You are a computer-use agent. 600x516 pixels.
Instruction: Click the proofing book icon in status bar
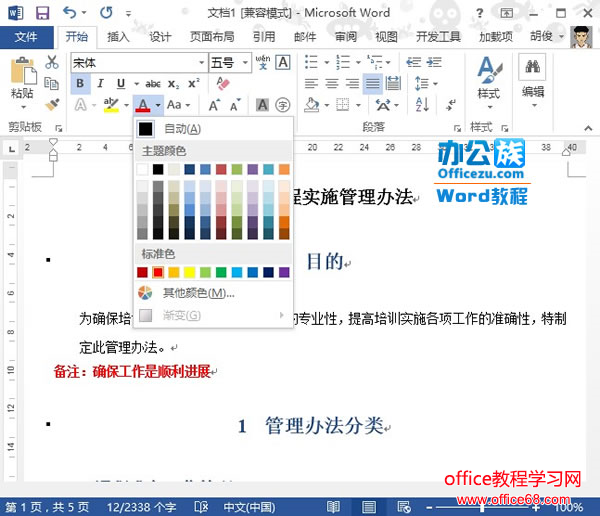201,507
